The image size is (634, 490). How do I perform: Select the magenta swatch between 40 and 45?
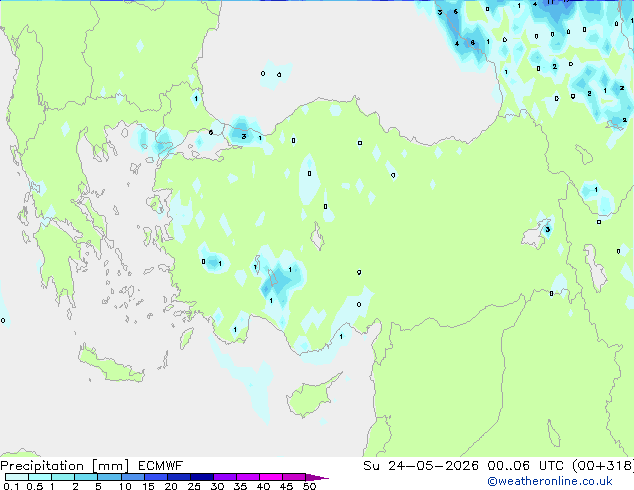pyautogui.click(x=271, y=477)
